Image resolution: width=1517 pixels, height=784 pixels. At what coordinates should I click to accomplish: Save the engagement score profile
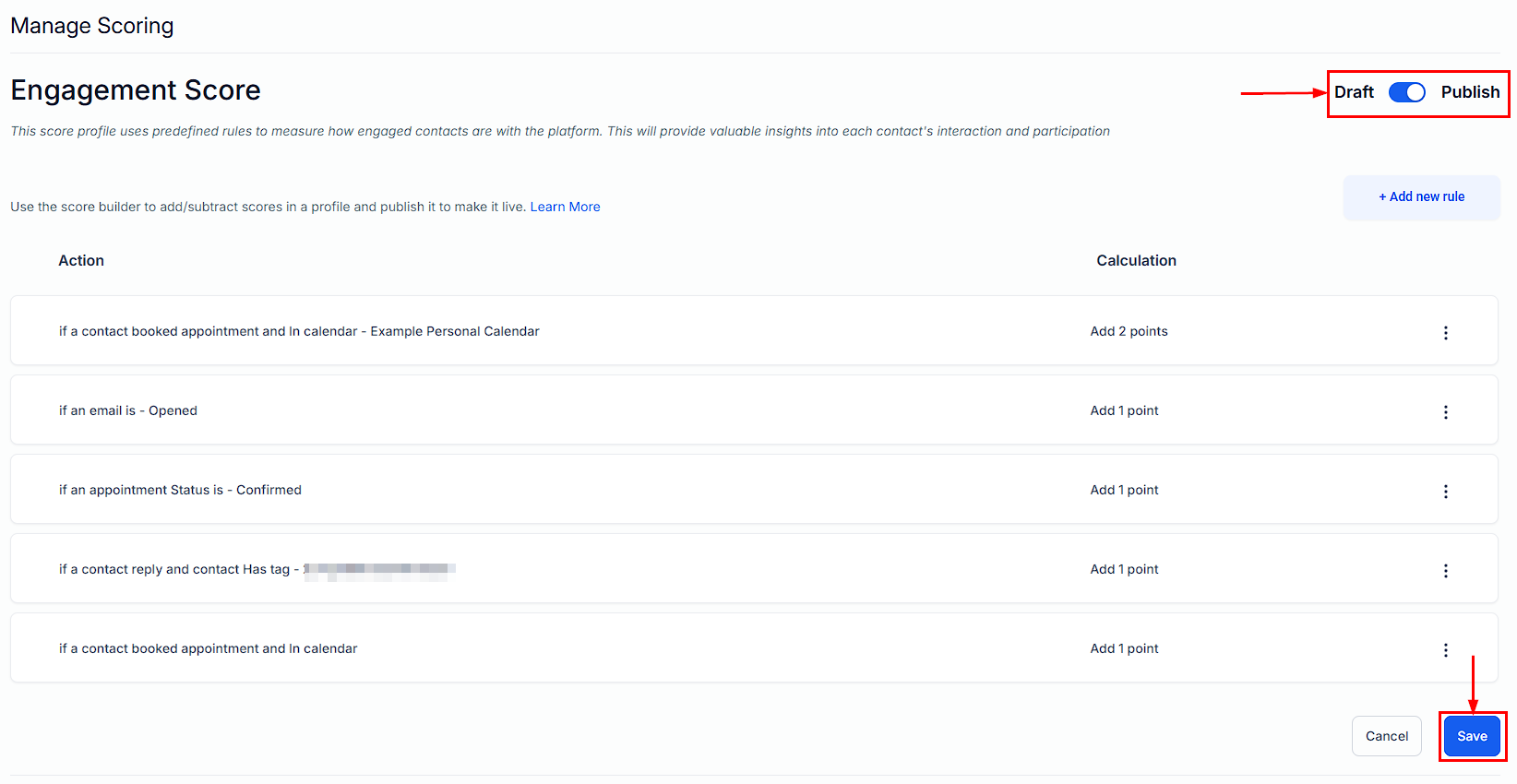point(1472,736)
